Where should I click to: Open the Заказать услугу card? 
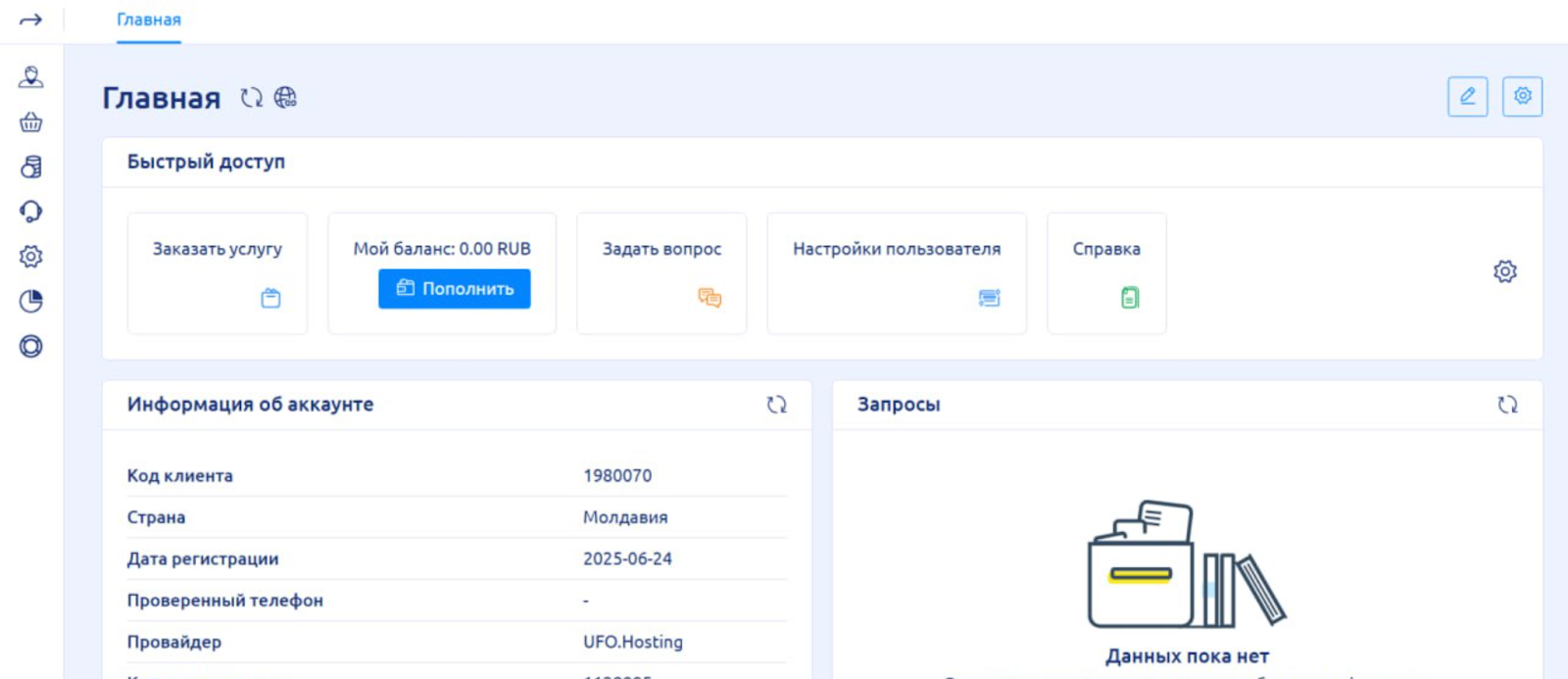coord(218,273)
